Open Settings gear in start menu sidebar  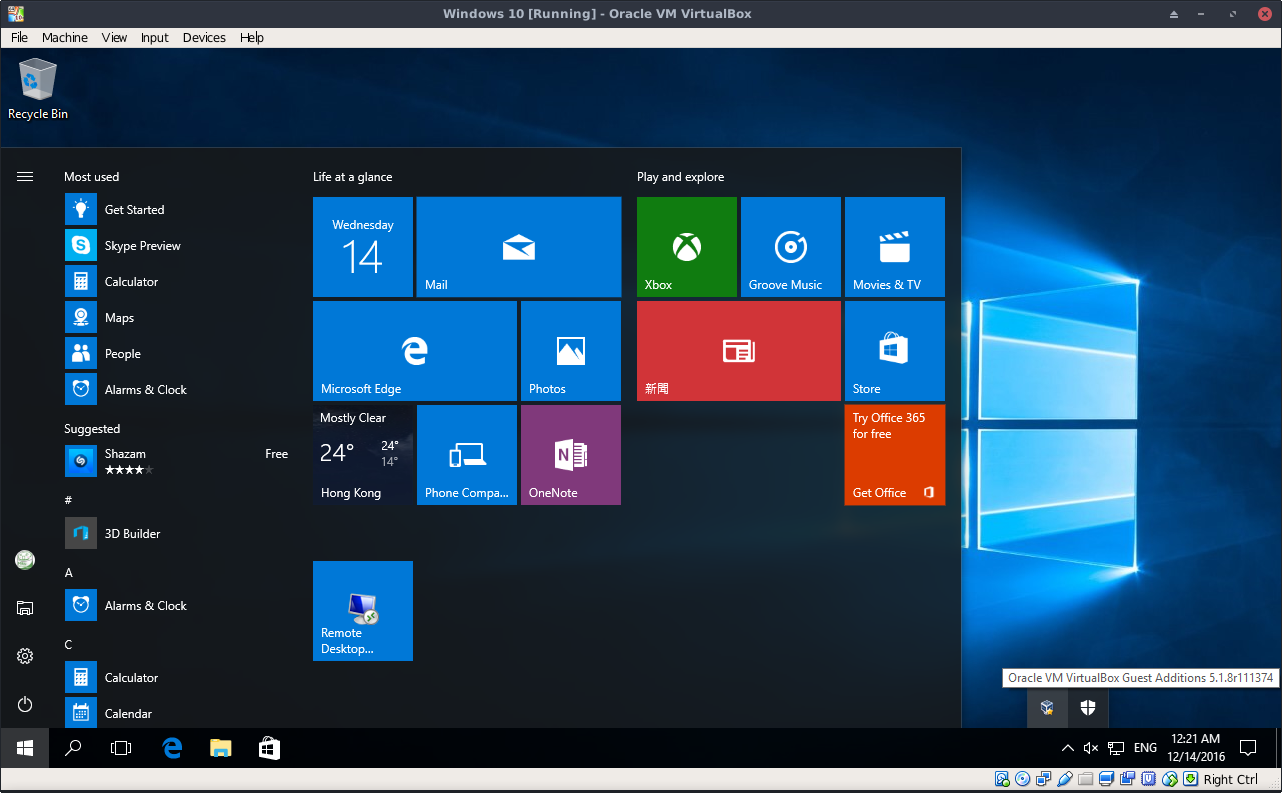click(25, 656)
